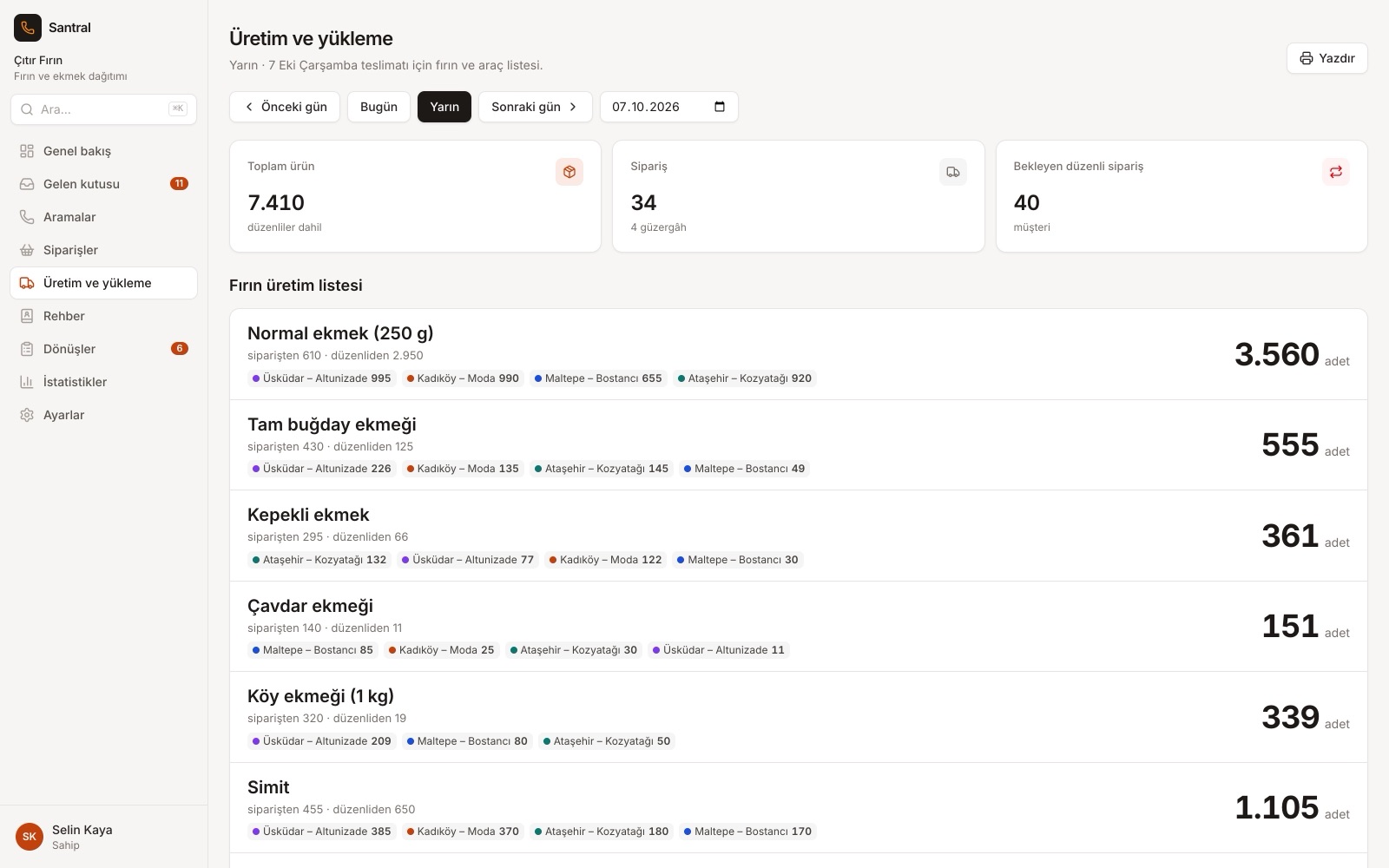Click the Gelen kutusu 11 badge

179,184
